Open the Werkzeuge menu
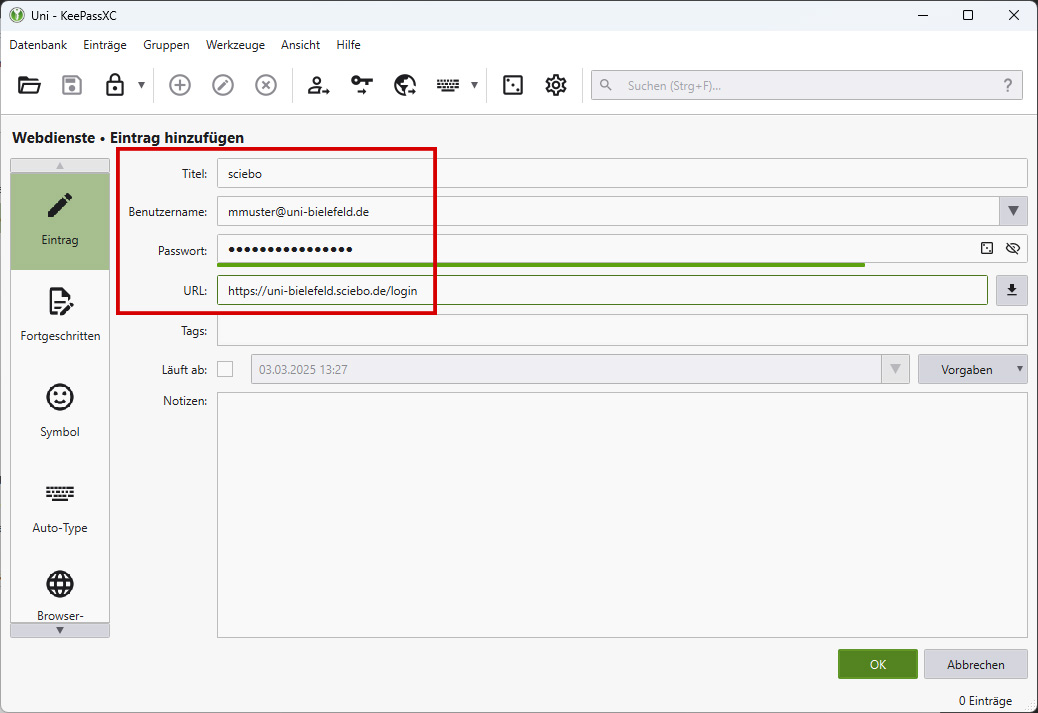Viewport: 1038px width, 713px height. point(235,45)
